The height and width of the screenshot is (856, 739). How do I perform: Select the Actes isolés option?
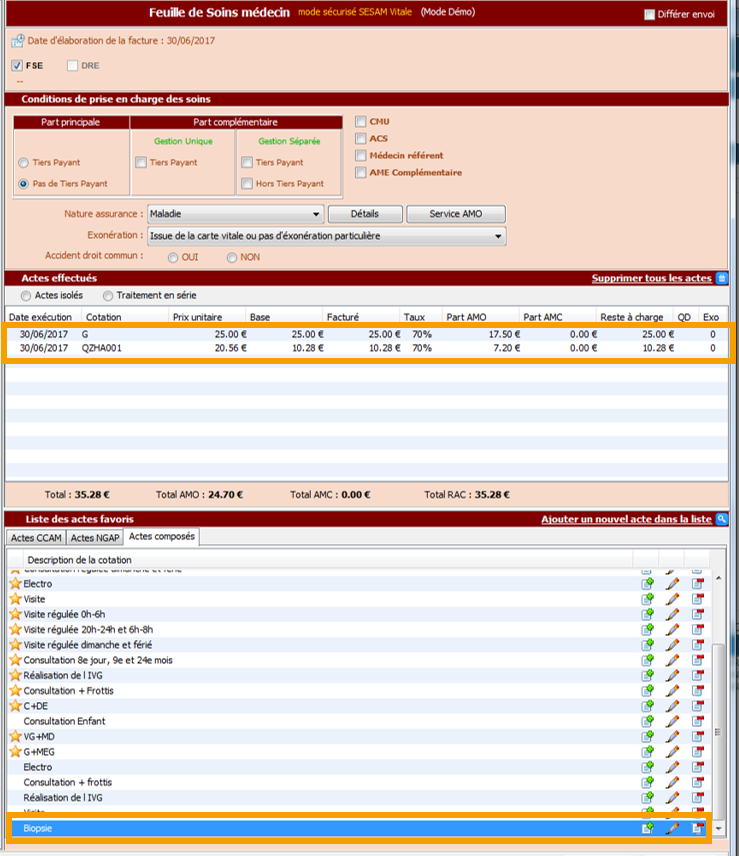[26, 296]
